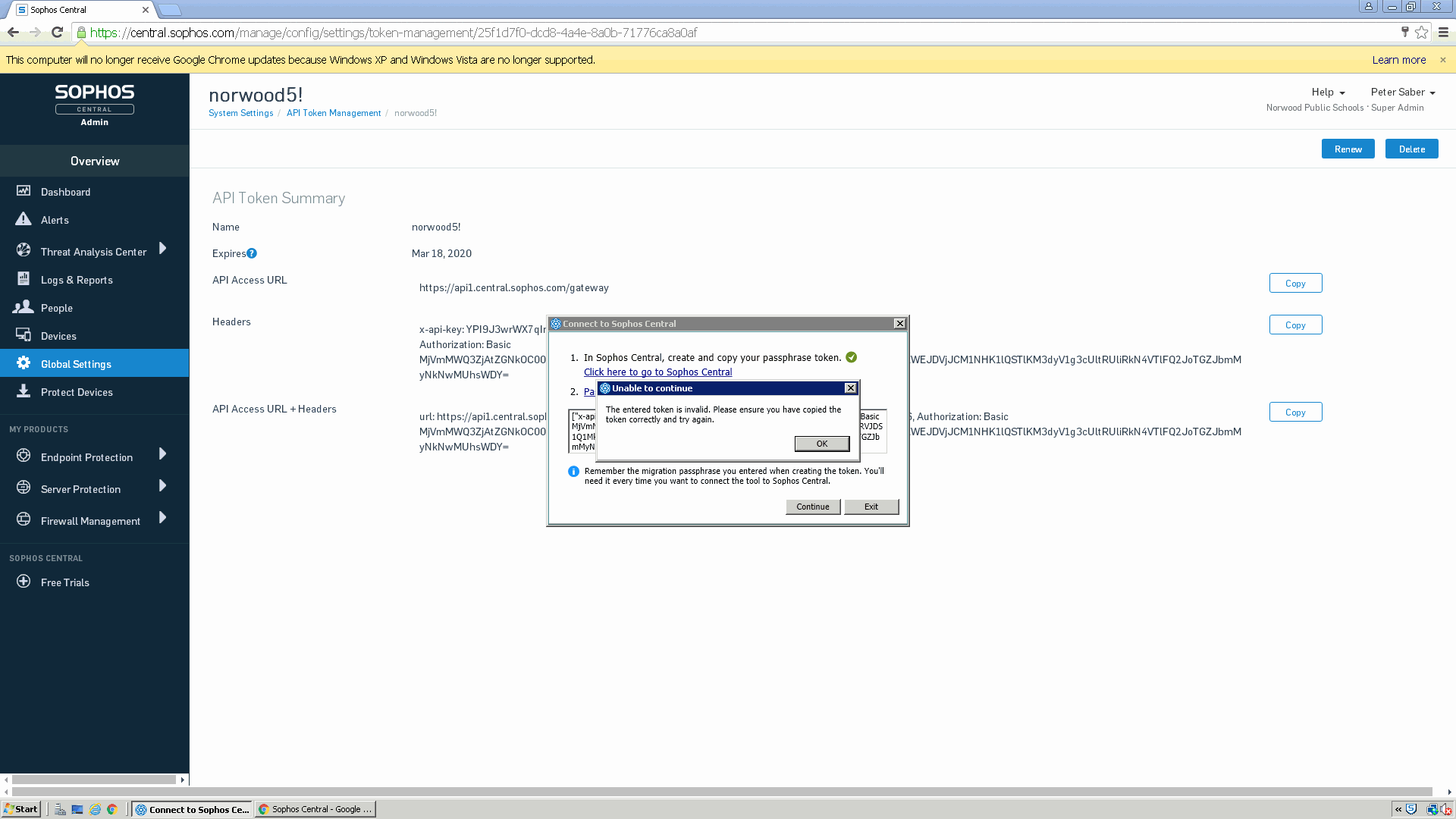Click the Chrome user profile icon

1369,7
